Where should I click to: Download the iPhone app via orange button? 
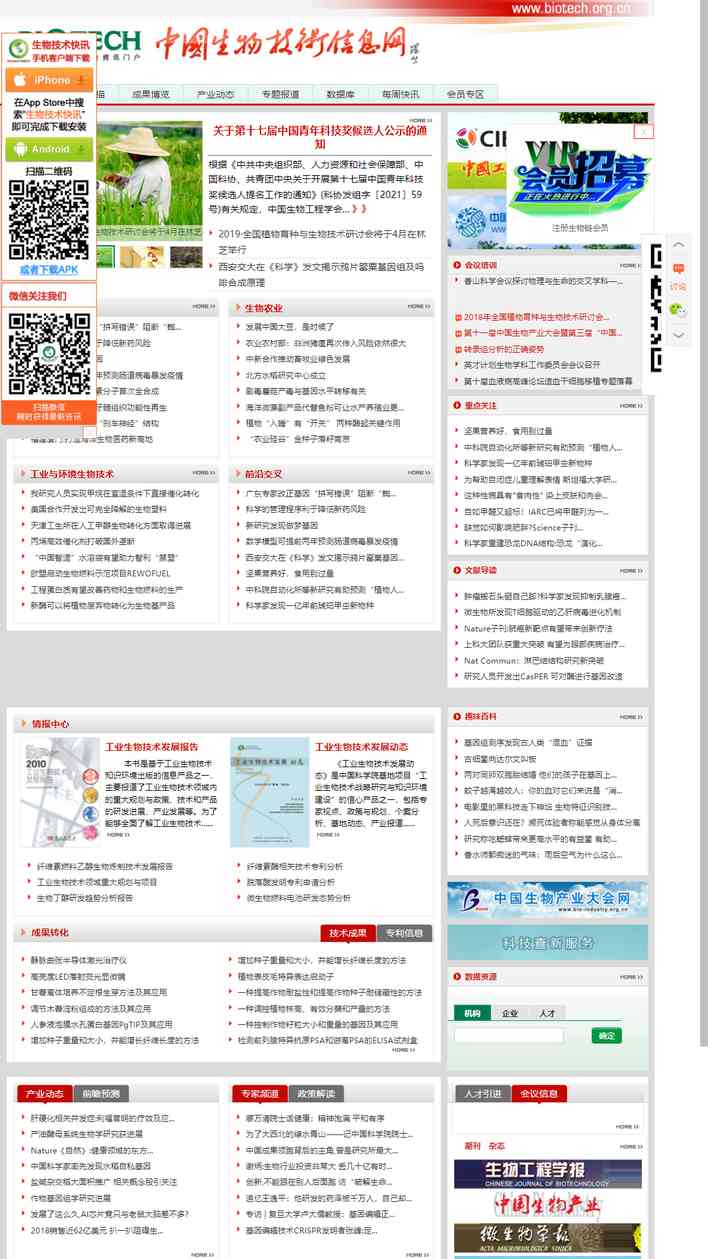[x=48, y=79]
